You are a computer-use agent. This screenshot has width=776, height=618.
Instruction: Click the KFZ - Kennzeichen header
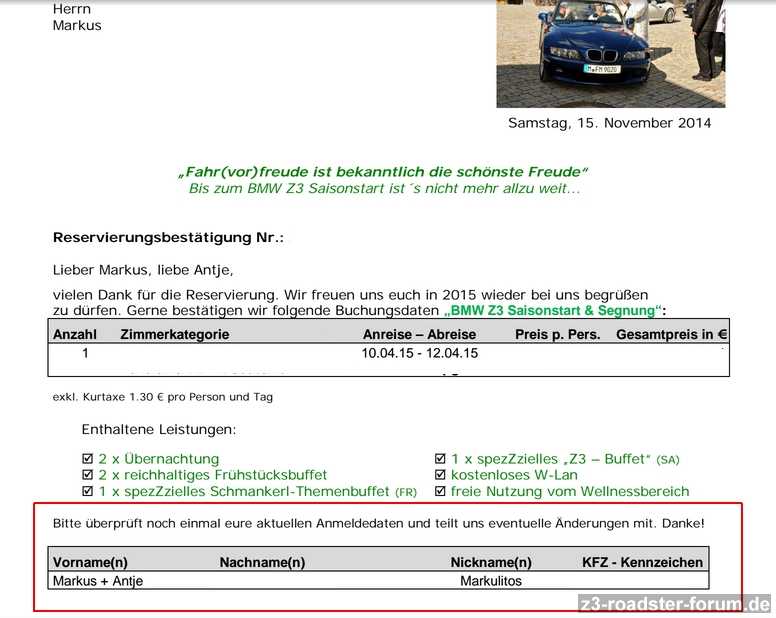[642, 562]
